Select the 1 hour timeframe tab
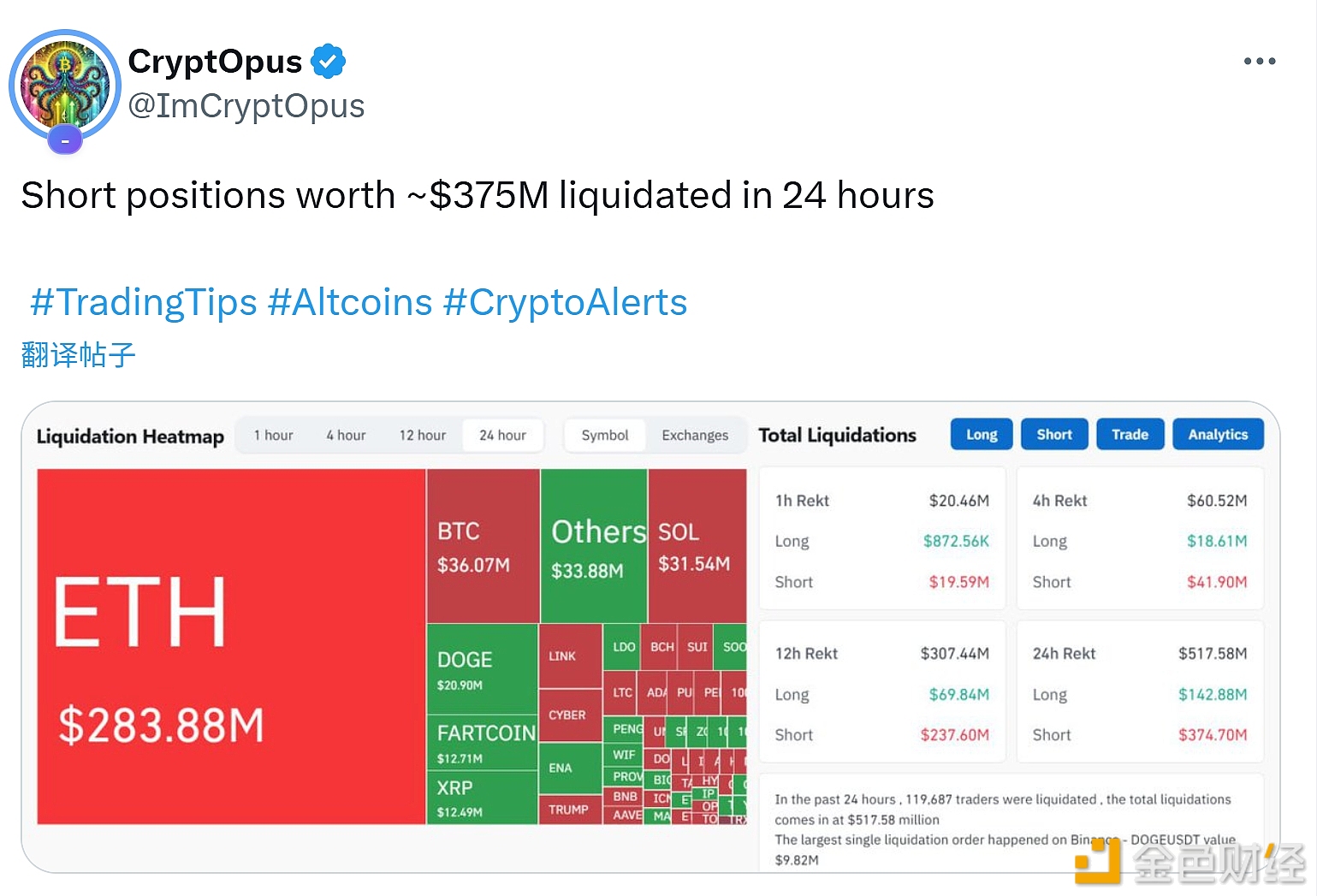The height and width of the screenshot is (896, 1317). point(273,436)
